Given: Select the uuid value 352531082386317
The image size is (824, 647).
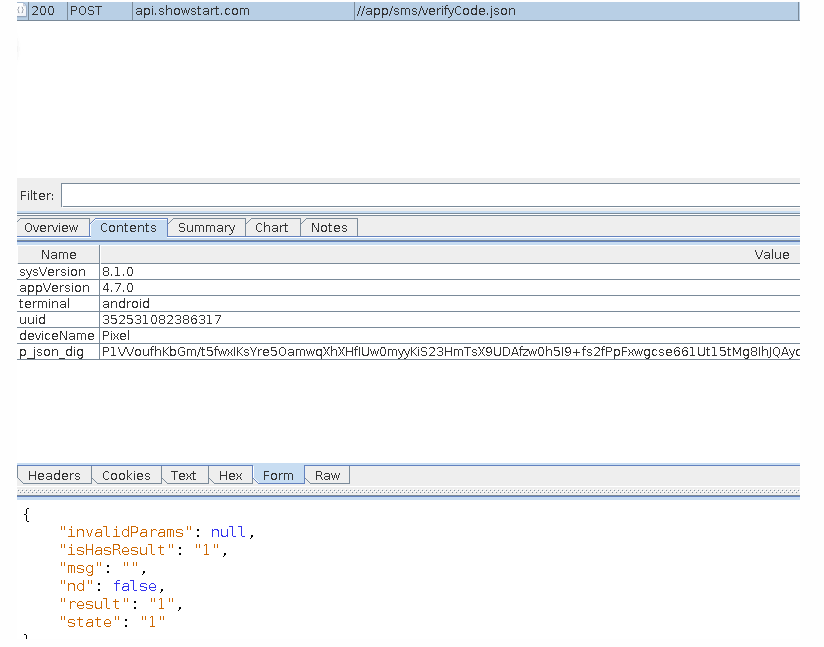Looking at the screenshot, I should [162, 320].
